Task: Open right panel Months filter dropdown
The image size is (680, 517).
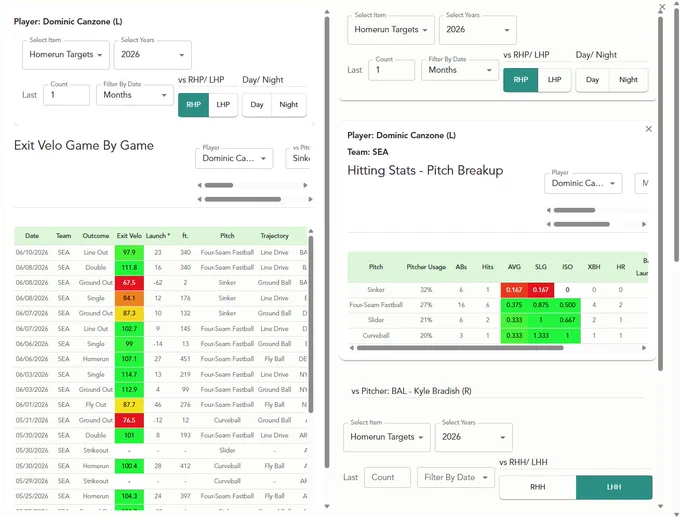Action: pos(460,70)
